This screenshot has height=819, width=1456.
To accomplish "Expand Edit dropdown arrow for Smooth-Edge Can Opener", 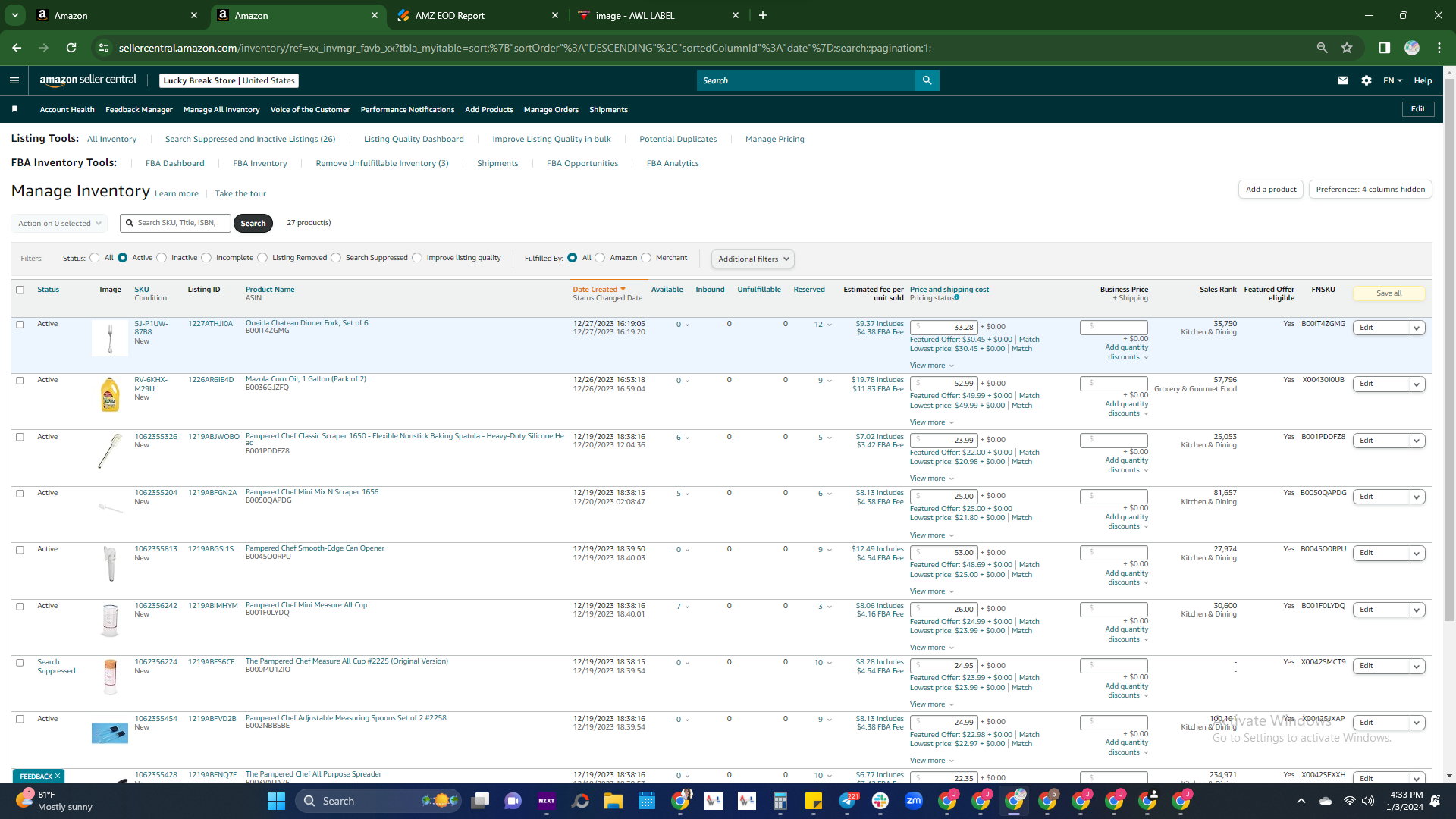I will (1417, 554).
